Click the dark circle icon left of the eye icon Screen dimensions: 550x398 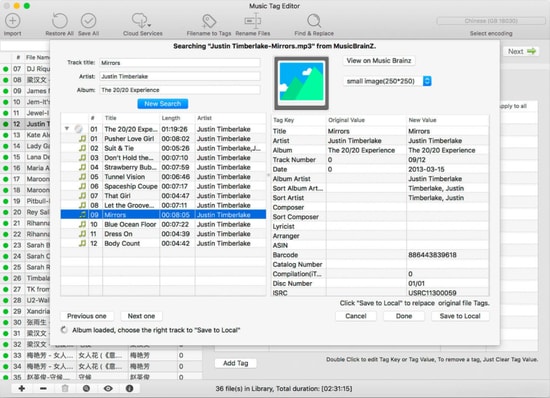86,388
